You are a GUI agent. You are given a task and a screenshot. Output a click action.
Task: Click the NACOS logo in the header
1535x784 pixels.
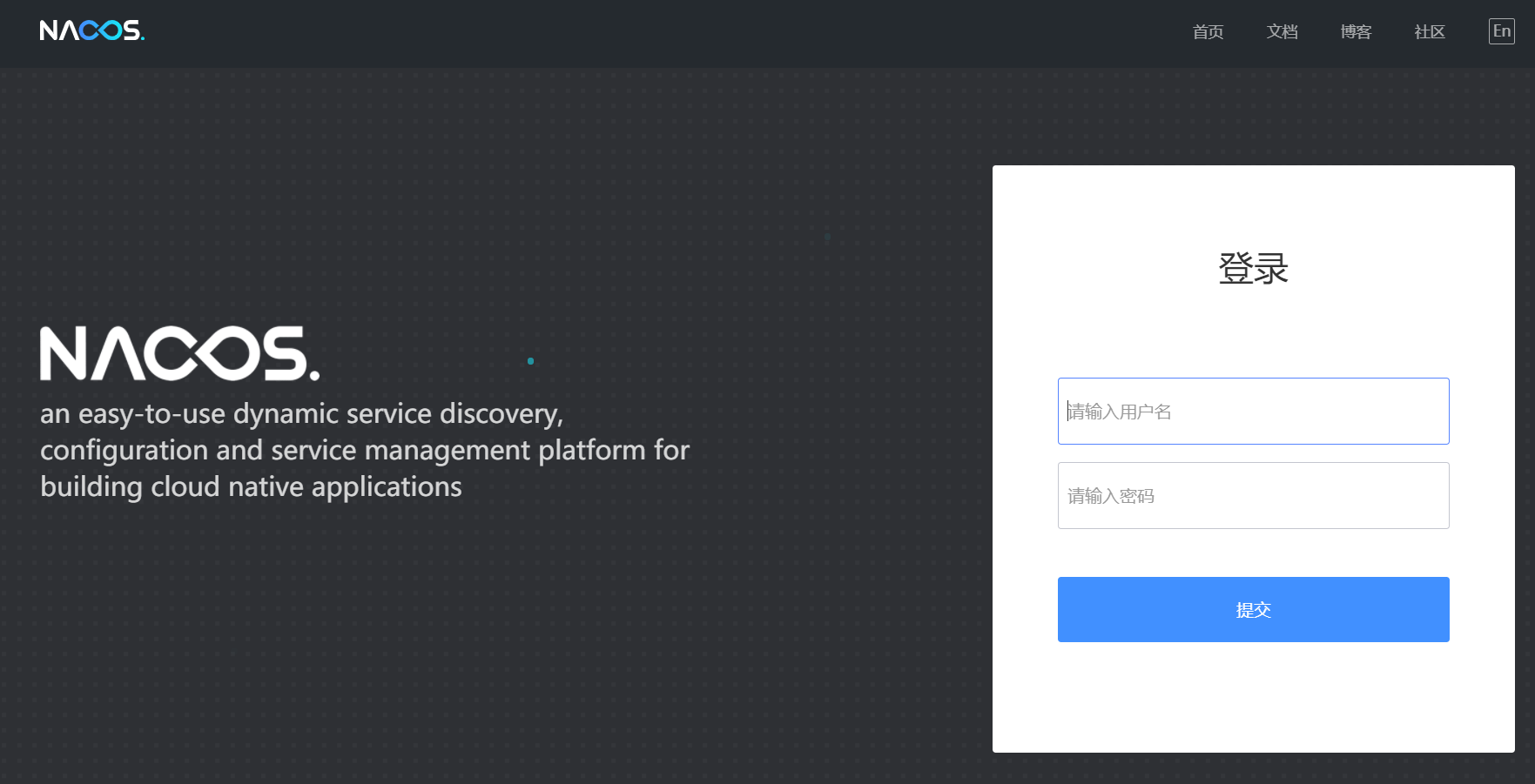coord(92,31)
